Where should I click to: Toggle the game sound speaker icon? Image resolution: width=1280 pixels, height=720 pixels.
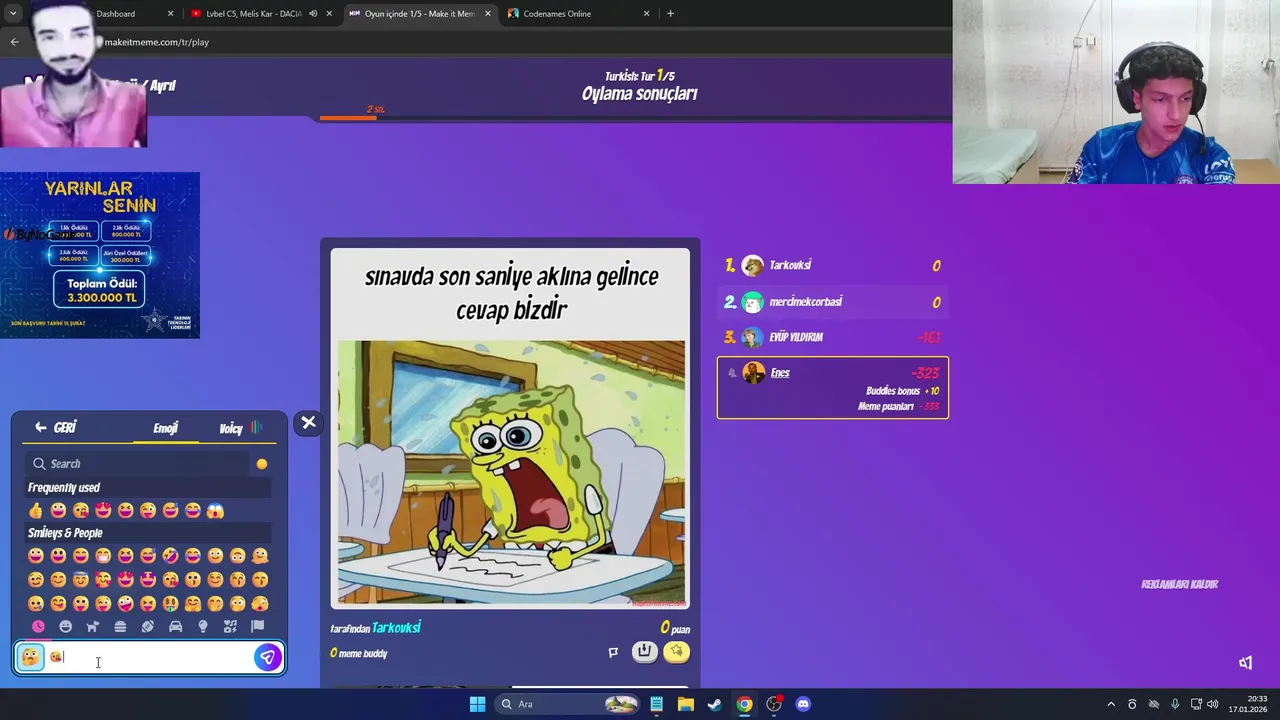coord(1245,662)
